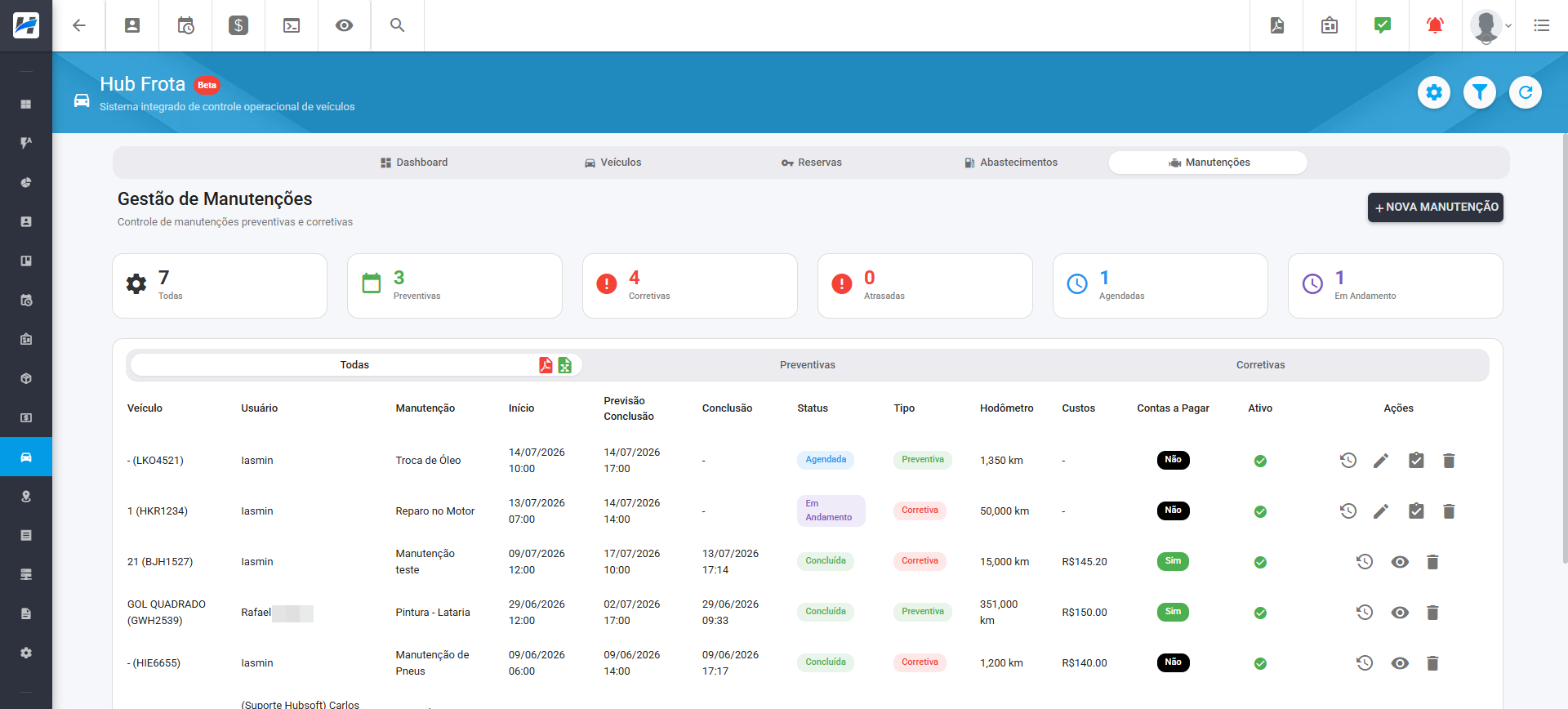Image resolution: width=1568 pixels, height=709 pixels.
Task: Open the filter funnel in the header
Action: coord(1480,92)
